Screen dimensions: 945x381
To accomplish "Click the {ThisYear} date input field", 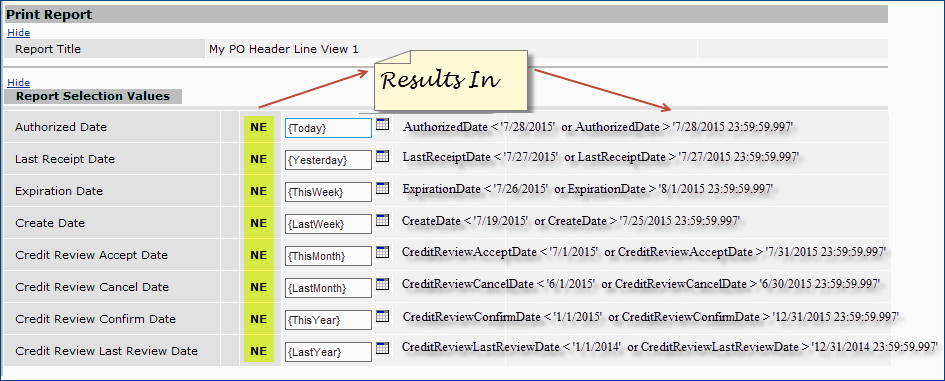I will tap(328, 320).
